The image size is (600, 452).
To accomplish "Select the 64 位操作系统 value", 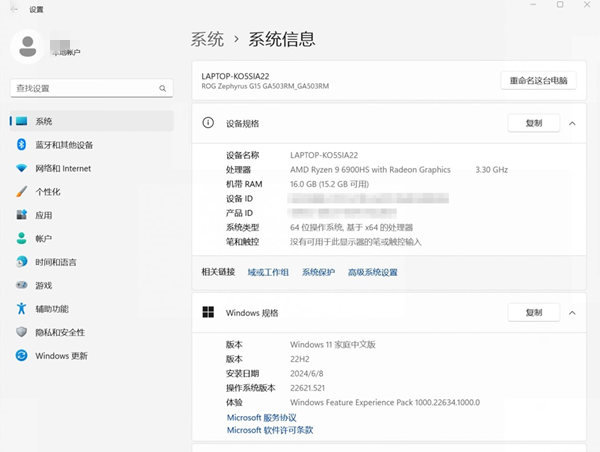I will [351, 227].
